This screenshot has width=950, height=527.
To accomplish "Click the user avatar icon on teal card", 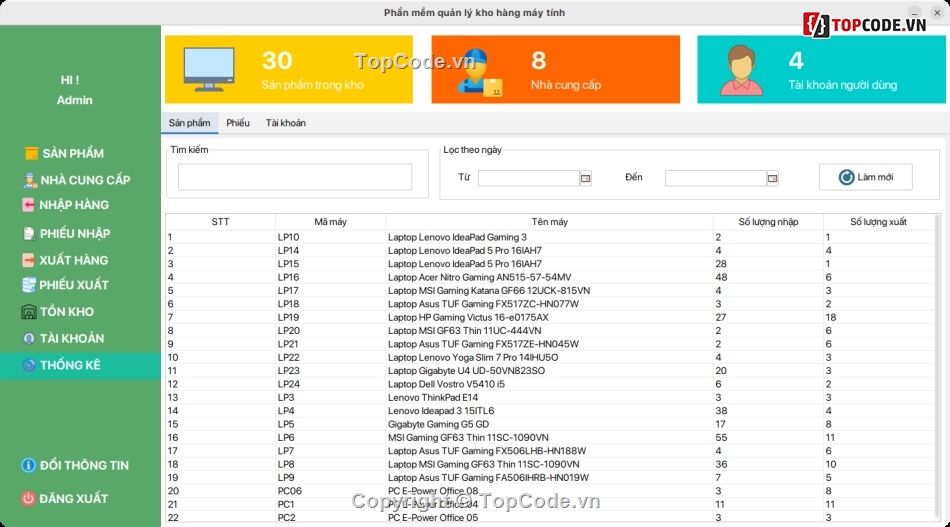I will 741,70.
